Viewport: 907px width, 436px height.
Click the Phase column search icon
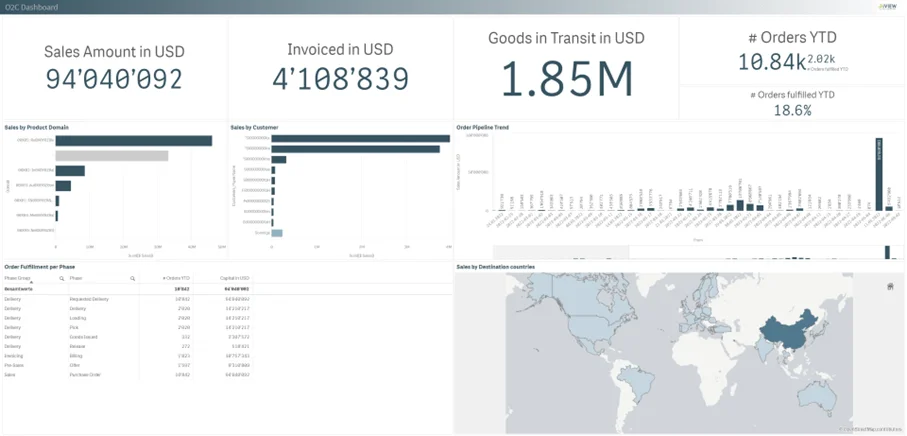click(x=131, y=278)
